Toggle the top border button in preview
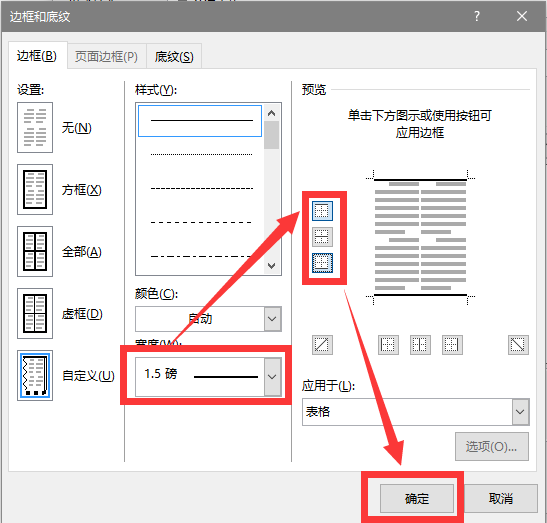 (322, 211)
